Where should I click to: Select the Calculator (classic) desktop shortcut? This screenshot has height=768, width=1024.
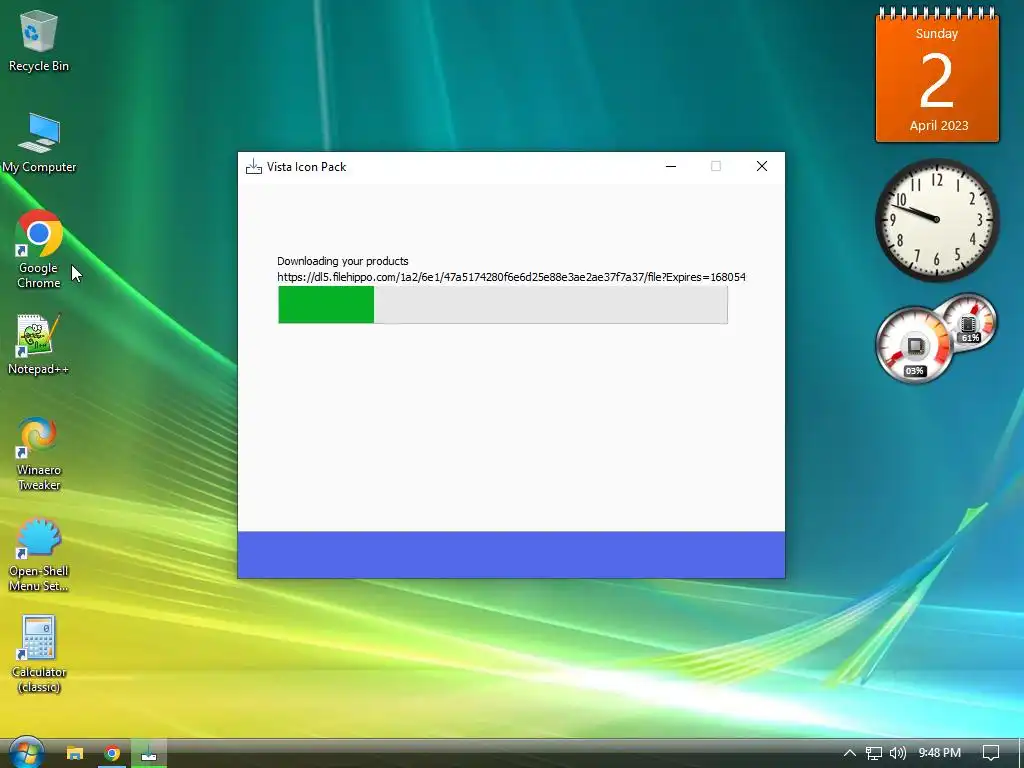click(39, 654)
